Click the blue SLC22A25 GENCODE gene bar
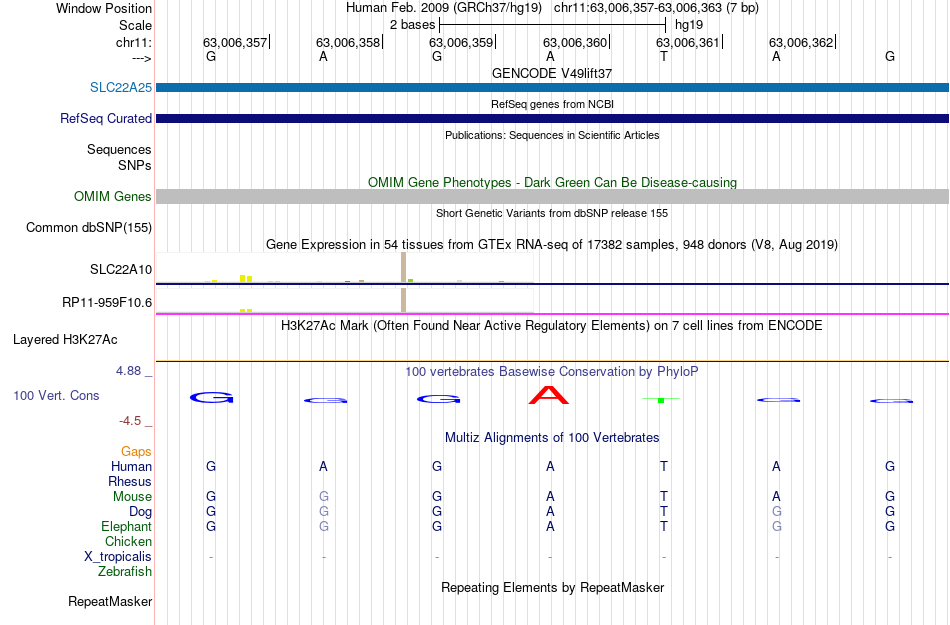Image resolution: width=950 pixels, height=625 pixels. [x=552, y=87]
